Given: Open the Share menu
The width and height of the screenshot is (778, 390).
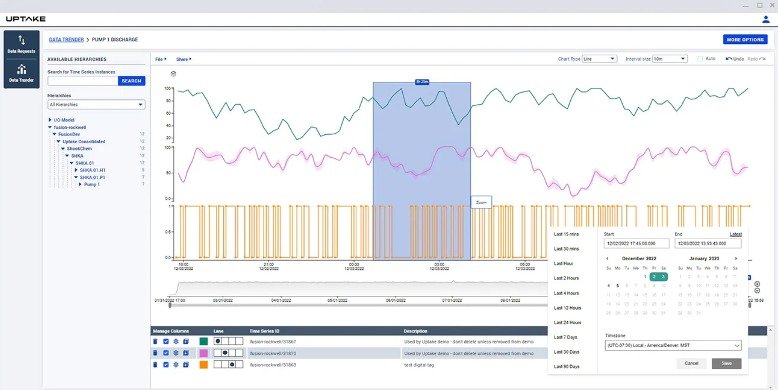Looking at the screenshot, I should [x=184, y=59].
